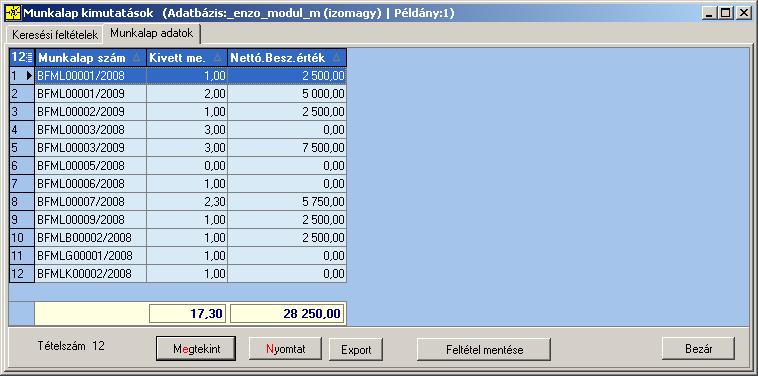Click net value 5 000,00

click(287, 94)
